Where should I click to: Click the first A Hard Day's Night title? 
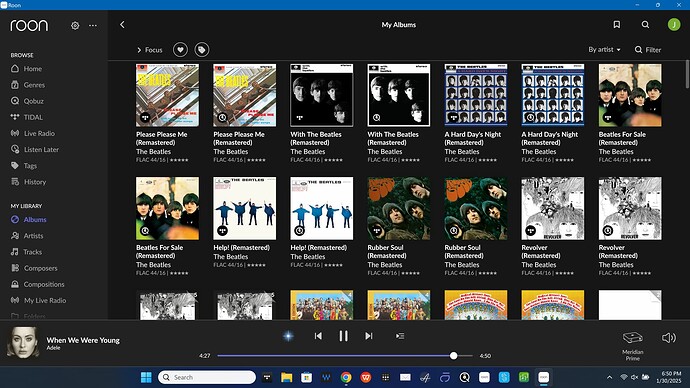point(473,139)
